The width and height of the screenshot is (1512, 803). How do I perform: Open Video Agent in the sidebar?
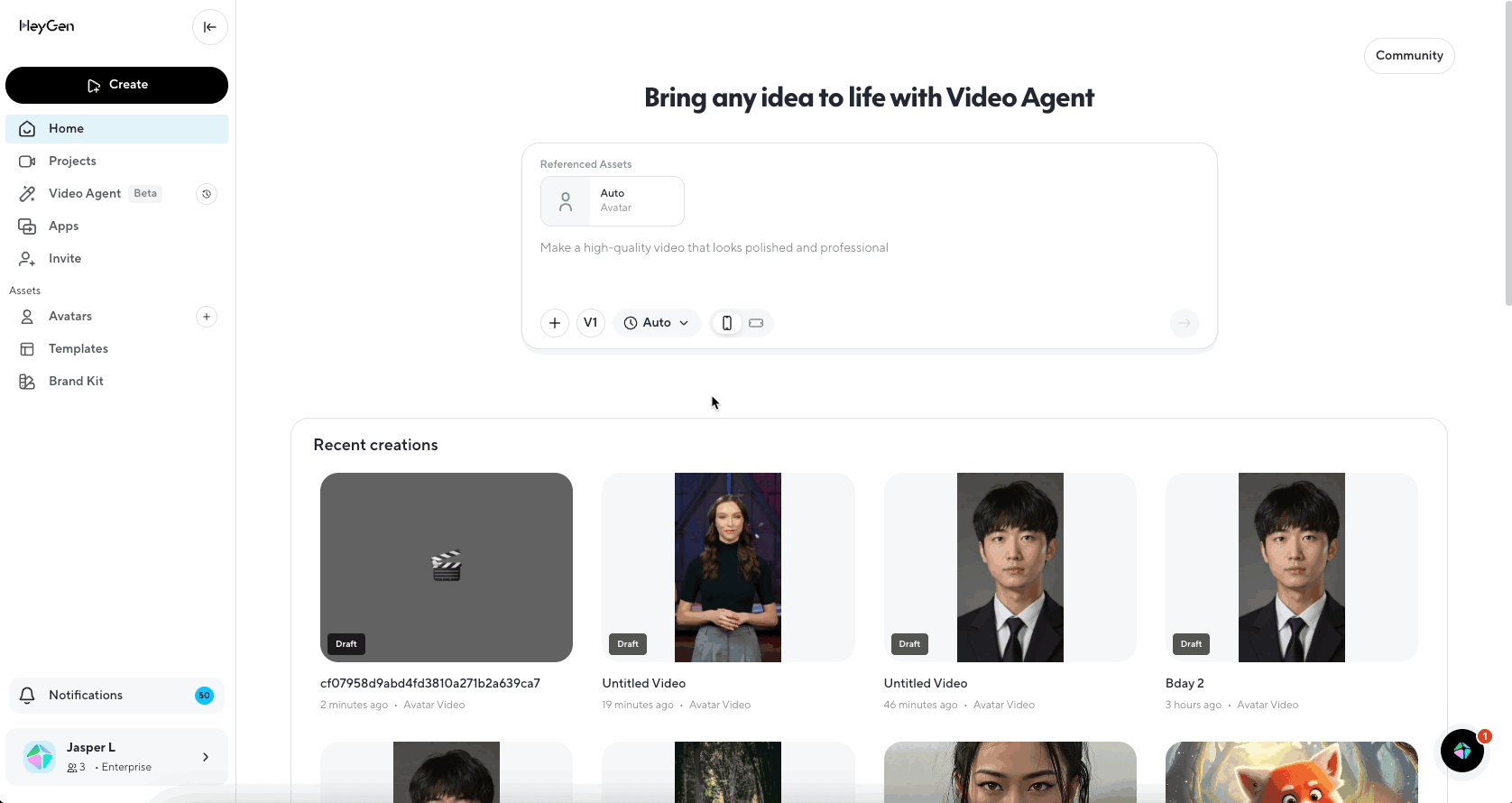(x=85, y=194)
